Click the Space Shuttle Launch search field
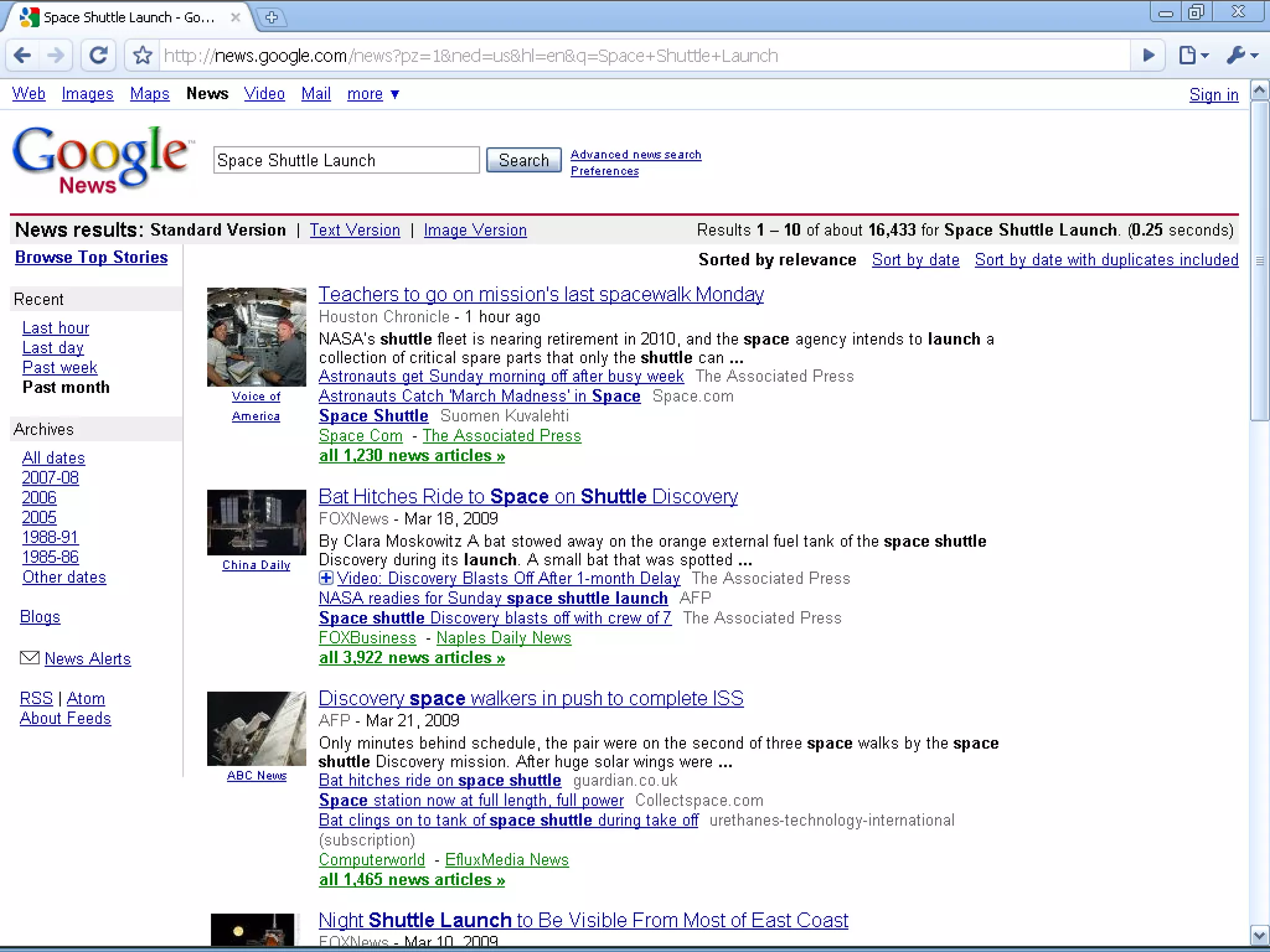Image resolution: width=1270 pixels, height=952 pixels. click(x=345, y=161)
